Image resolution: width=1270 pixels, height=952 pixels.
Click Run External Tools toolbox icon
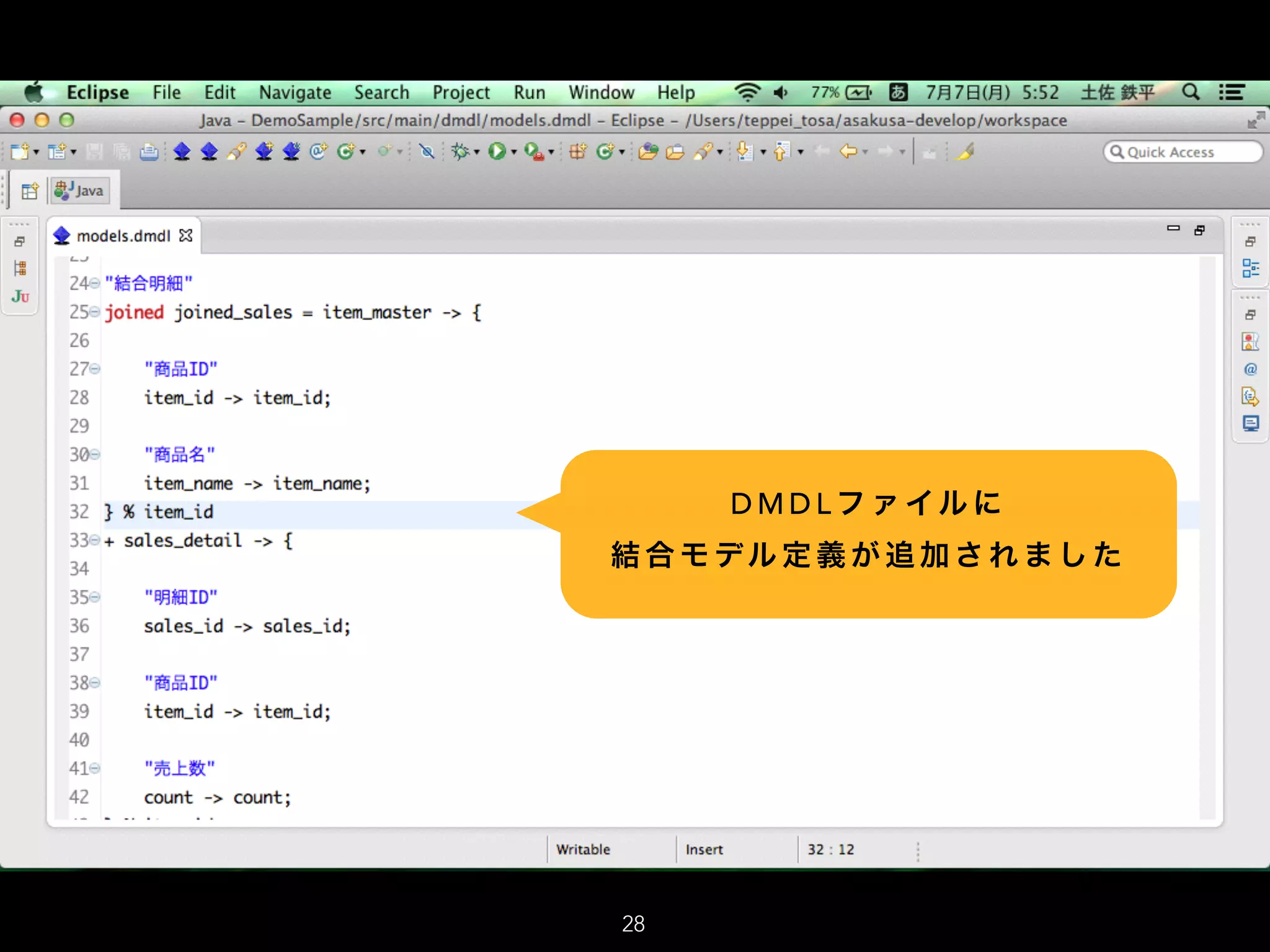click(533, 151)
